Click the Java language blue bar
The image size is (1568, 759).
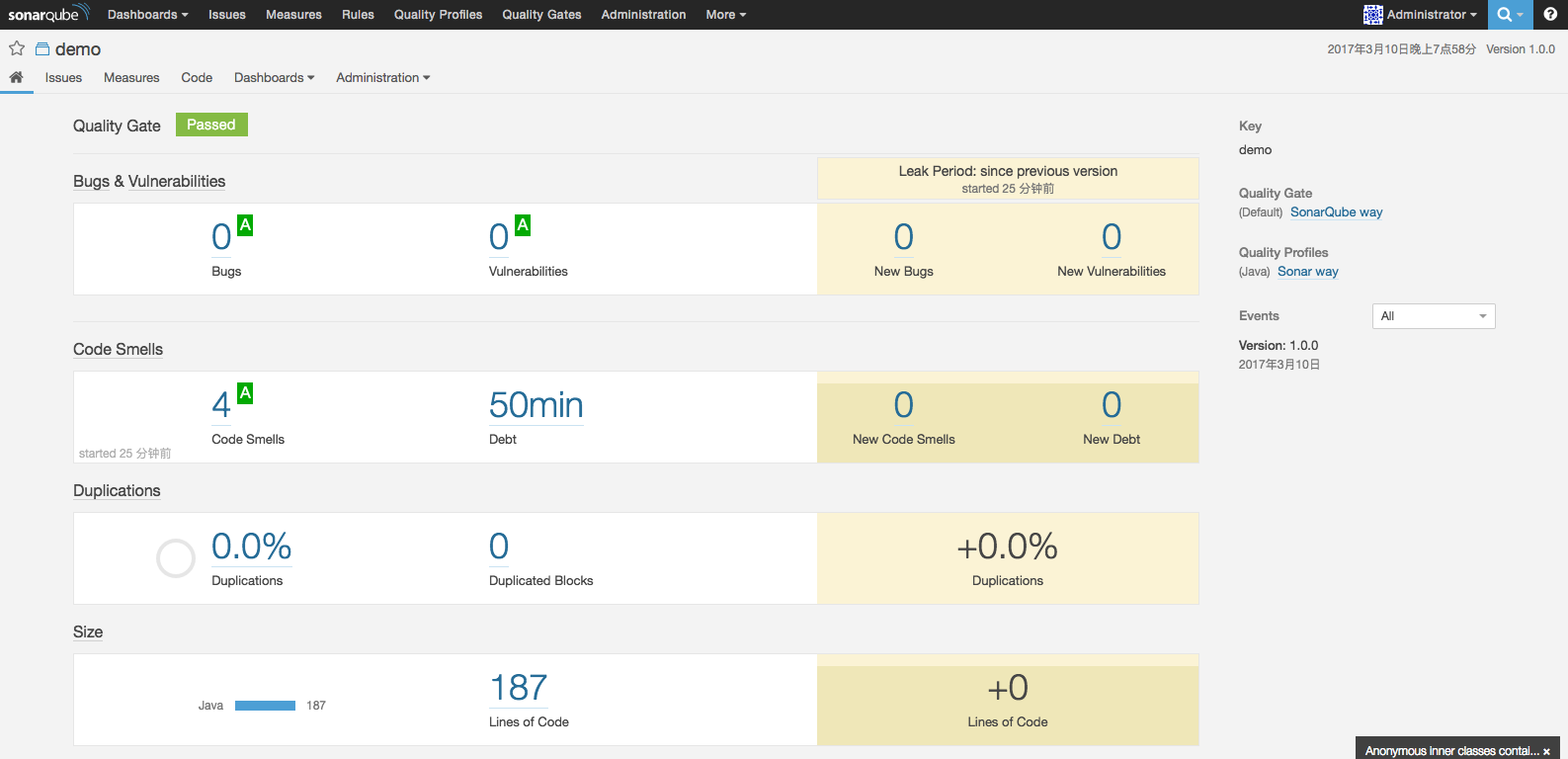click(x=265, y=706)
